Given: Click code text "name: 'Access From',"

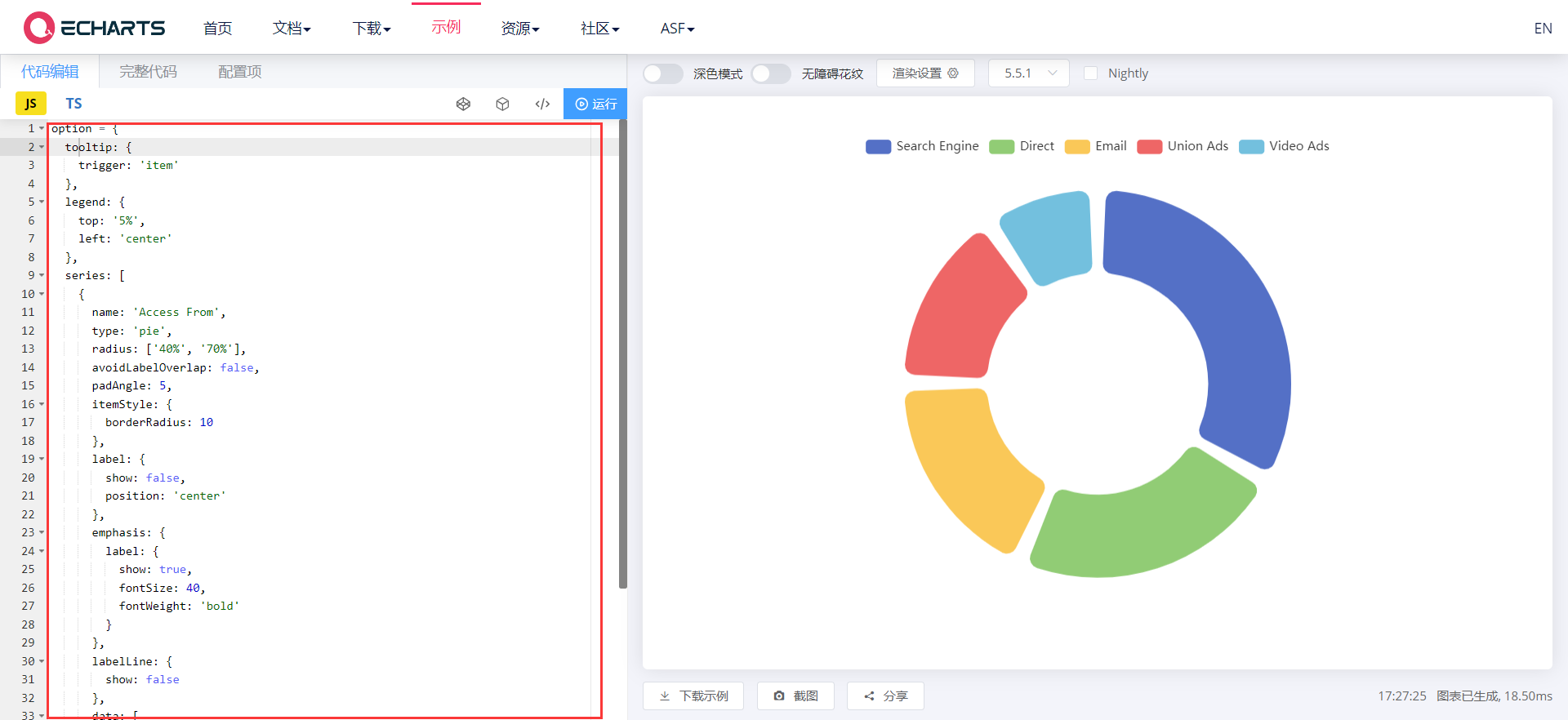Looking at the screenshot, I should (x=158, y=312).
